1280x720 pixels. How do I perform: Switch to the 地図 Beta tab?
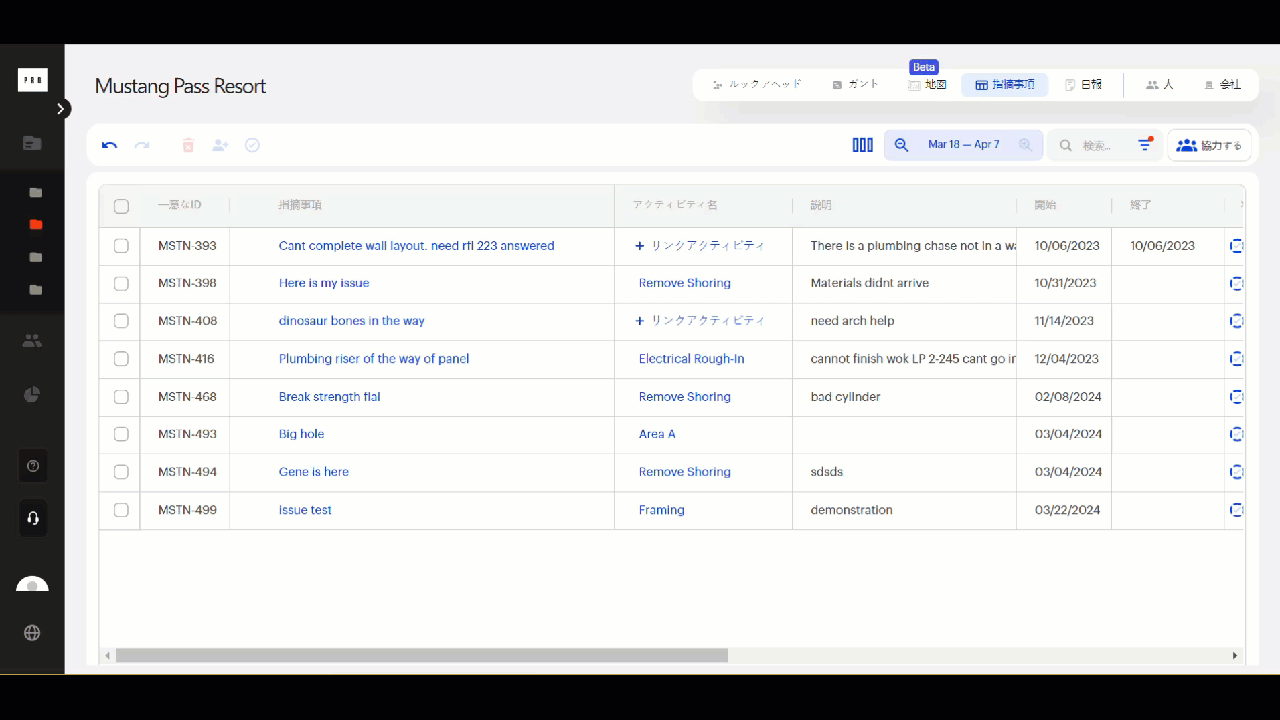927,85
